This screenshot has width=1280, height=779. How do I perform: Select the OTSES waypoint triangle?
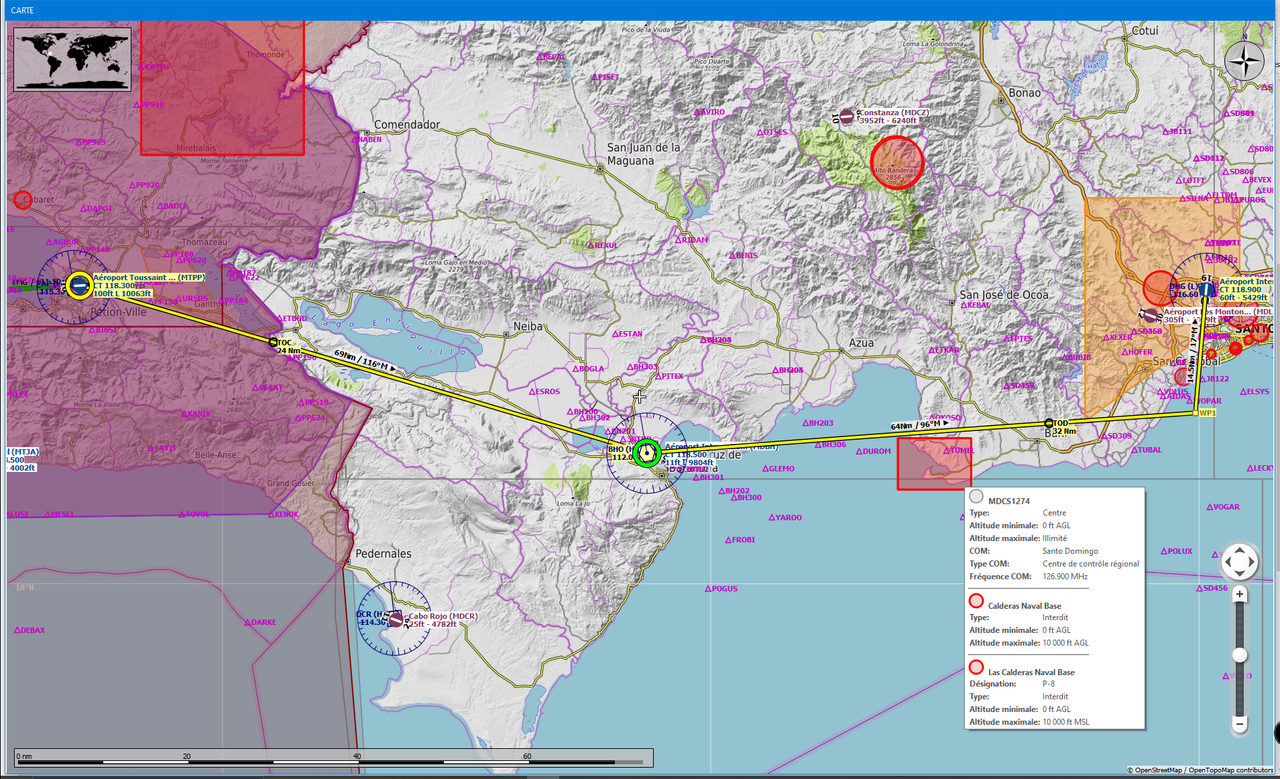pos(760,132)
